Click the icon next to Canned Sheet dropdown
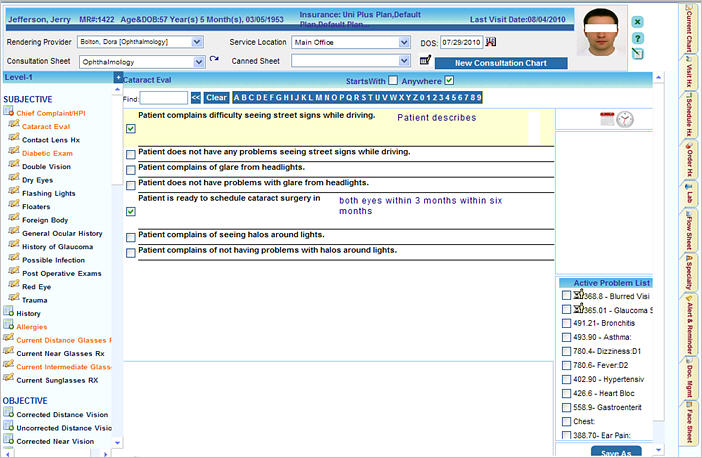The width and height of the screenshot is (702, 458). coord(424,61)
